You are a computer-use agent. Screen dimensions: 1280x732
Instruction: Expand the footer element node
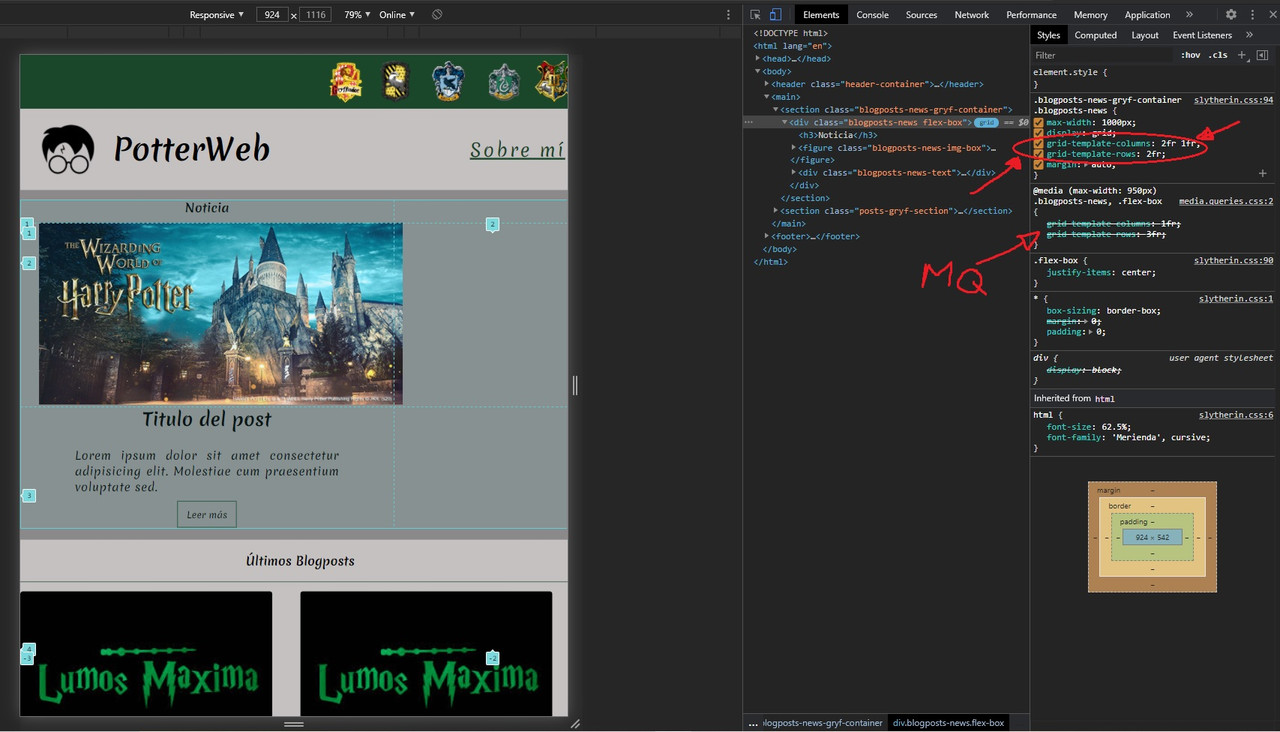point(767,236)
